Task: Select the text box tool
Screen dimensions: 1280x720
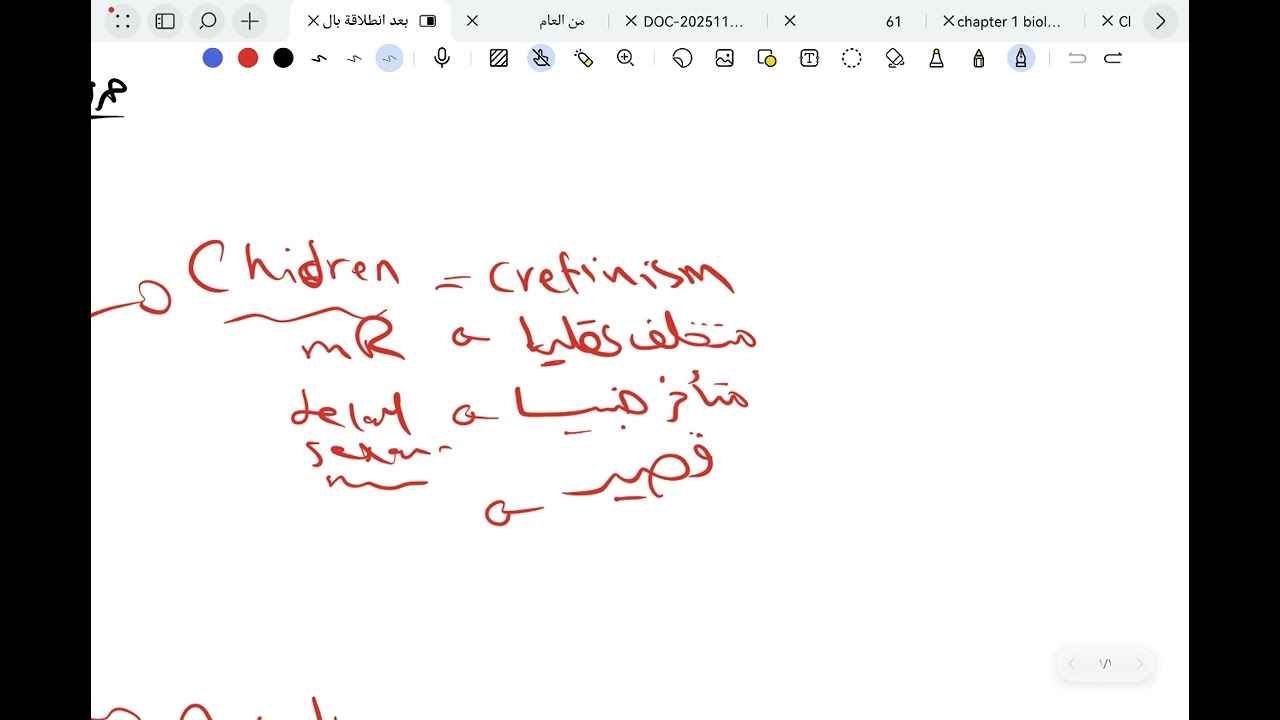Action: pyautogui.click(x=809, y=58)
